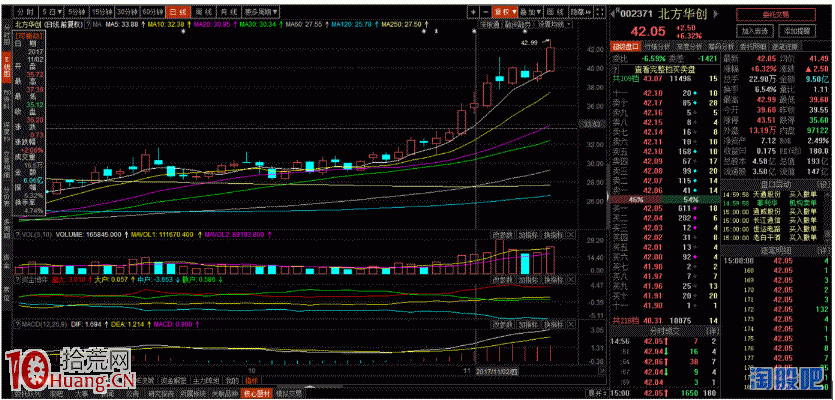Click 加入自选 to add to watchlist
Image resolution: width=835 pixels, height=400 pixels.
point(755,31)
